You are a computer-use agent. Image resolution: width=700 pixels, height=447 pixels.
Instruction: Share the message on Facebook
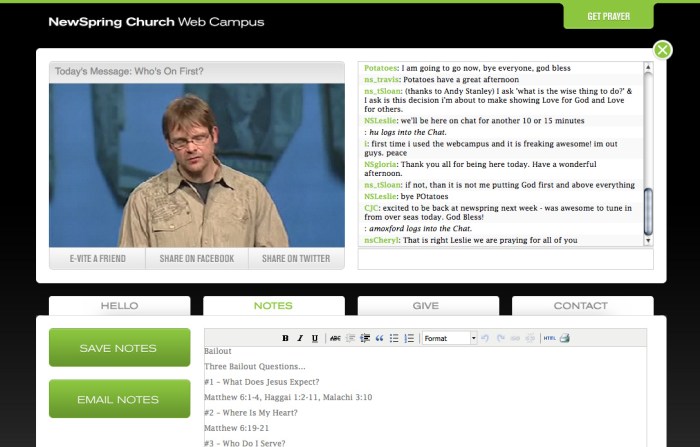[196, 259]
